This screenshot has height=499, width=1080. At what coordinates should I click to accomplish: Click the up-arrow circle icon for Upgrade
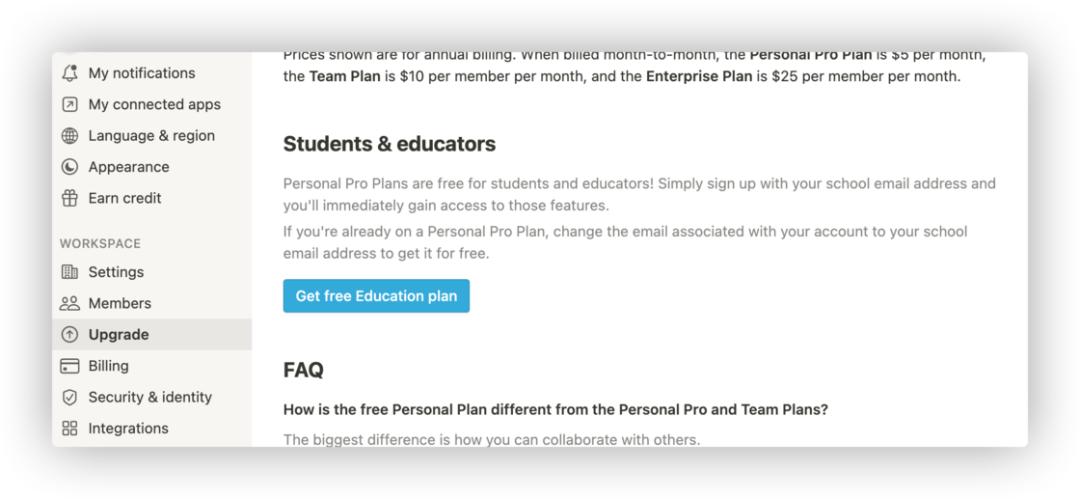tap(70, 334)
